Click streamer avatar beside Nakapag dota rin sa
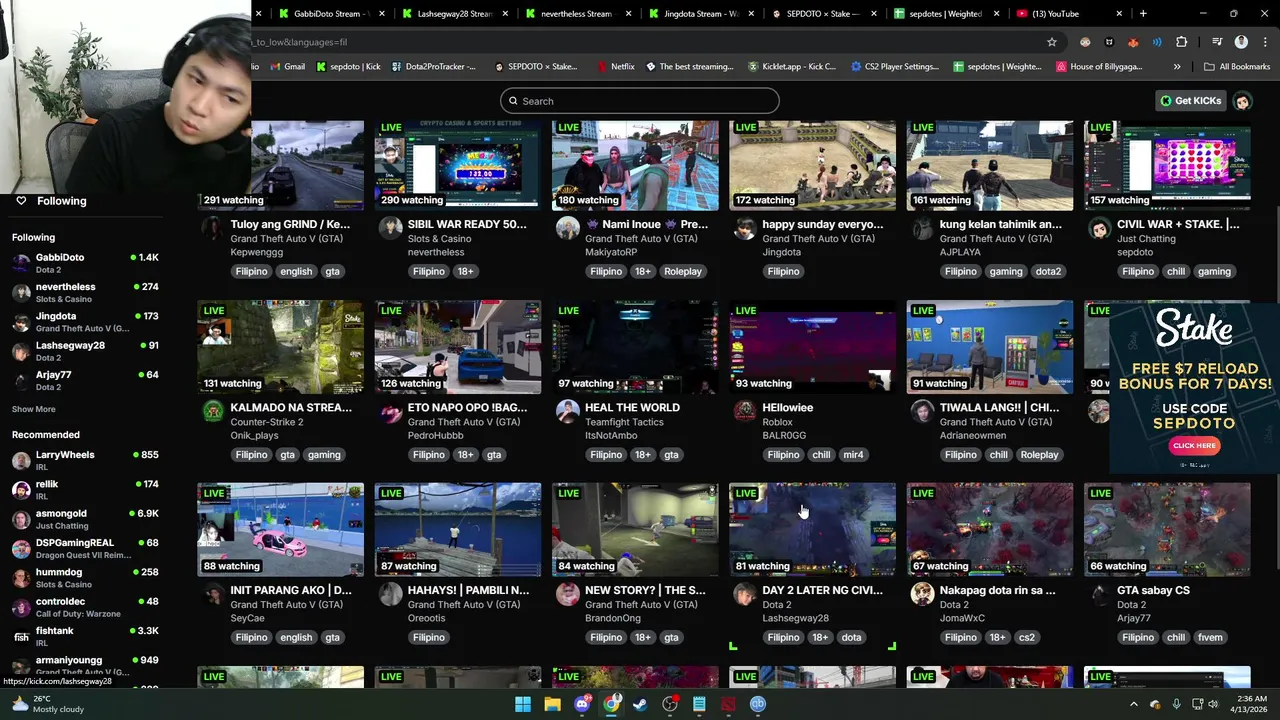The image size is (1280, 720). [922, 594]
